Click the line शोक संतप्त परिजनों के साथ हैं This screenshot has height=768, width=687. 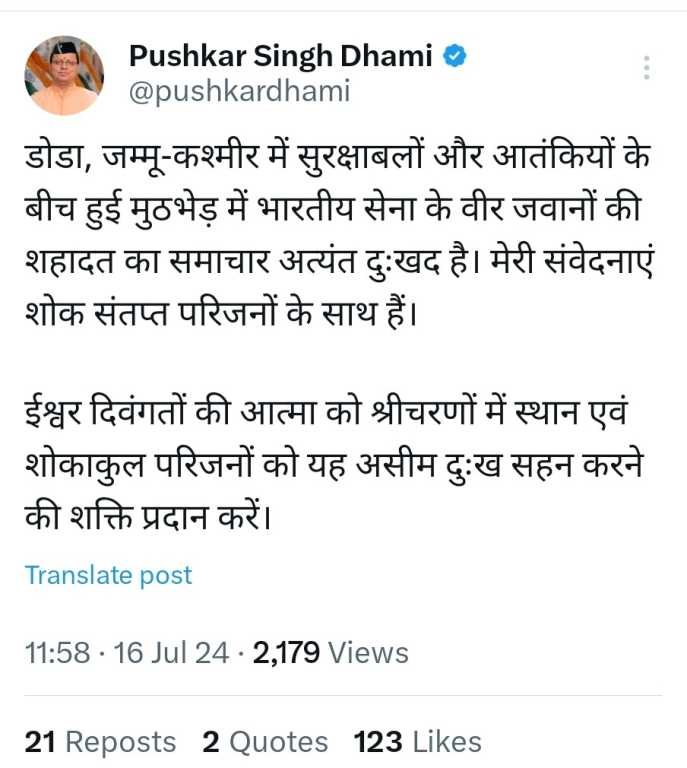coord(220,313)
